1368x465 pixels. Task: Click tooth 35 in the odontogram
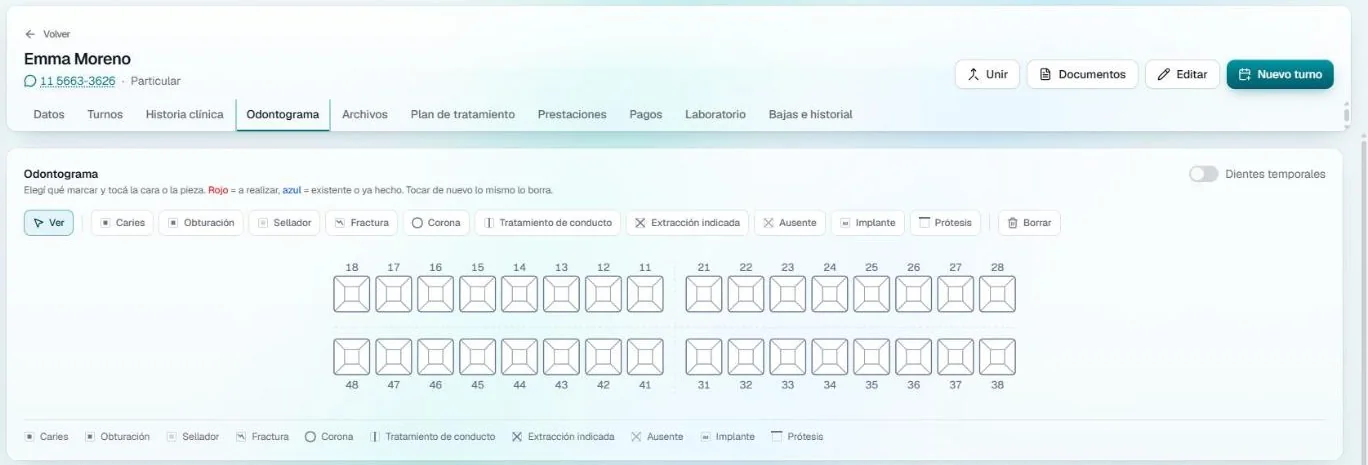pos(872,357)
